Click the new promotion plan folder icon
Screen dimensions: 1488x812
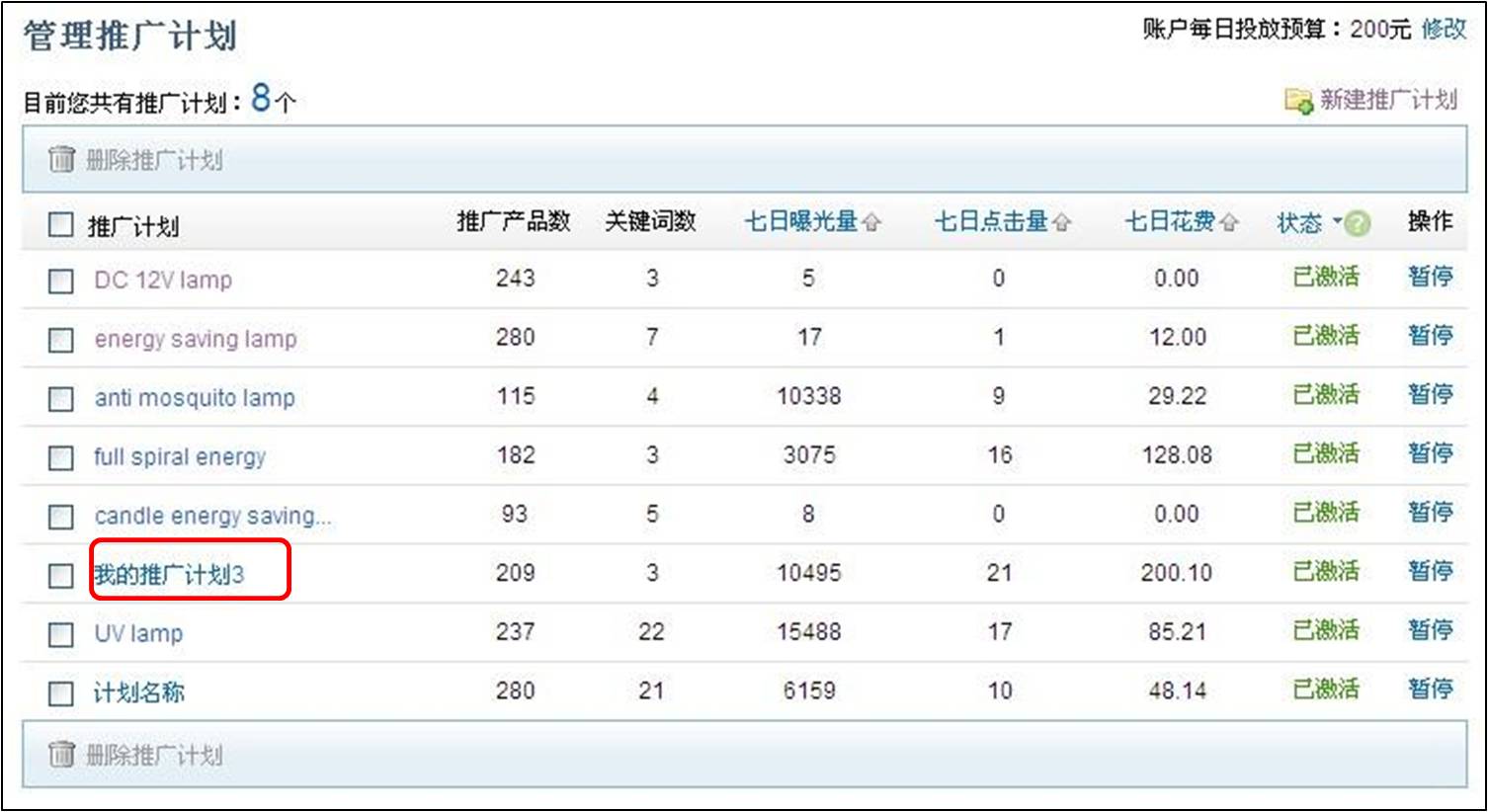point(1298,100)
